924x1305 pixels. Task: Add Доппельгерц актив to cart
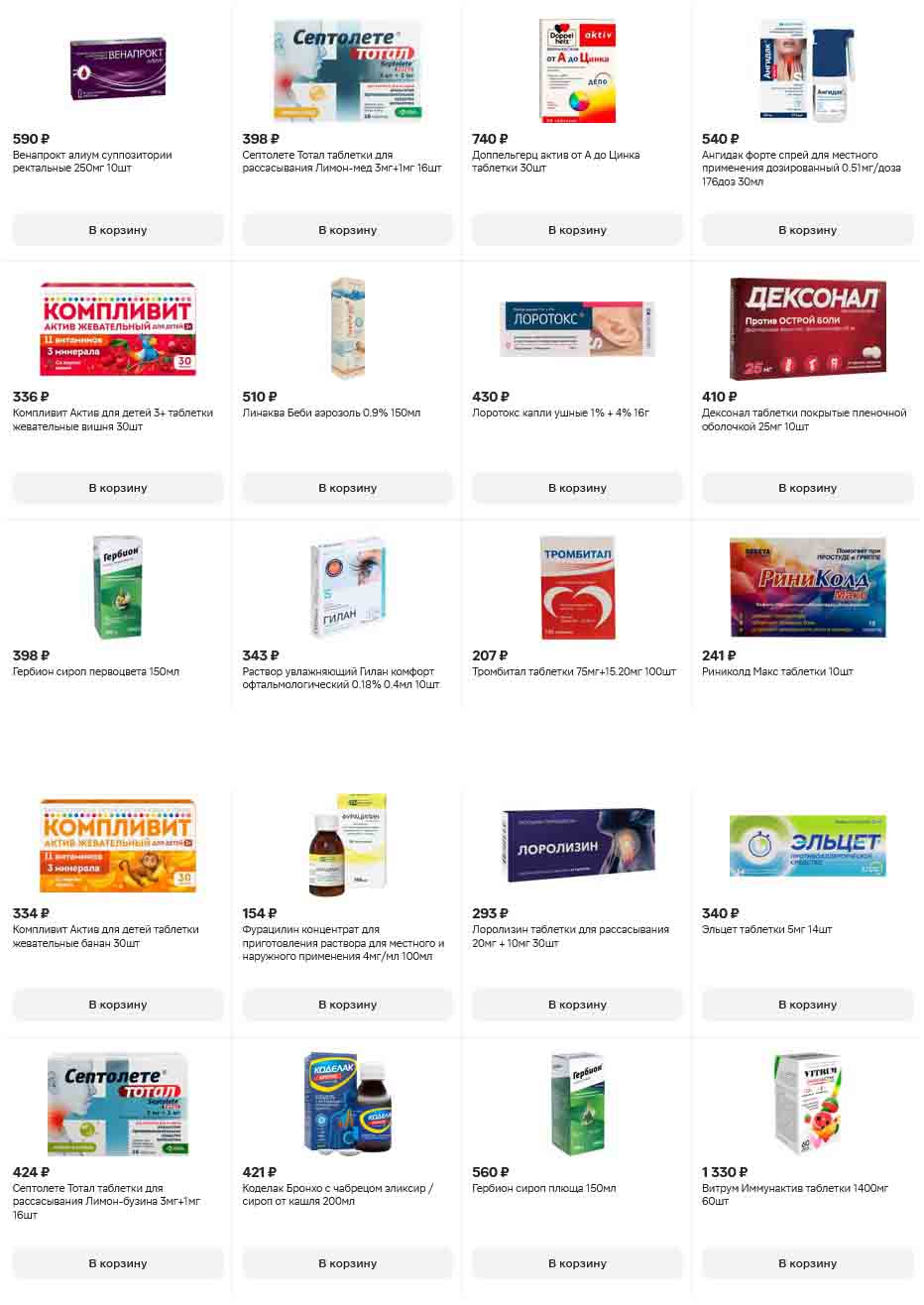(x=578, y=230)
